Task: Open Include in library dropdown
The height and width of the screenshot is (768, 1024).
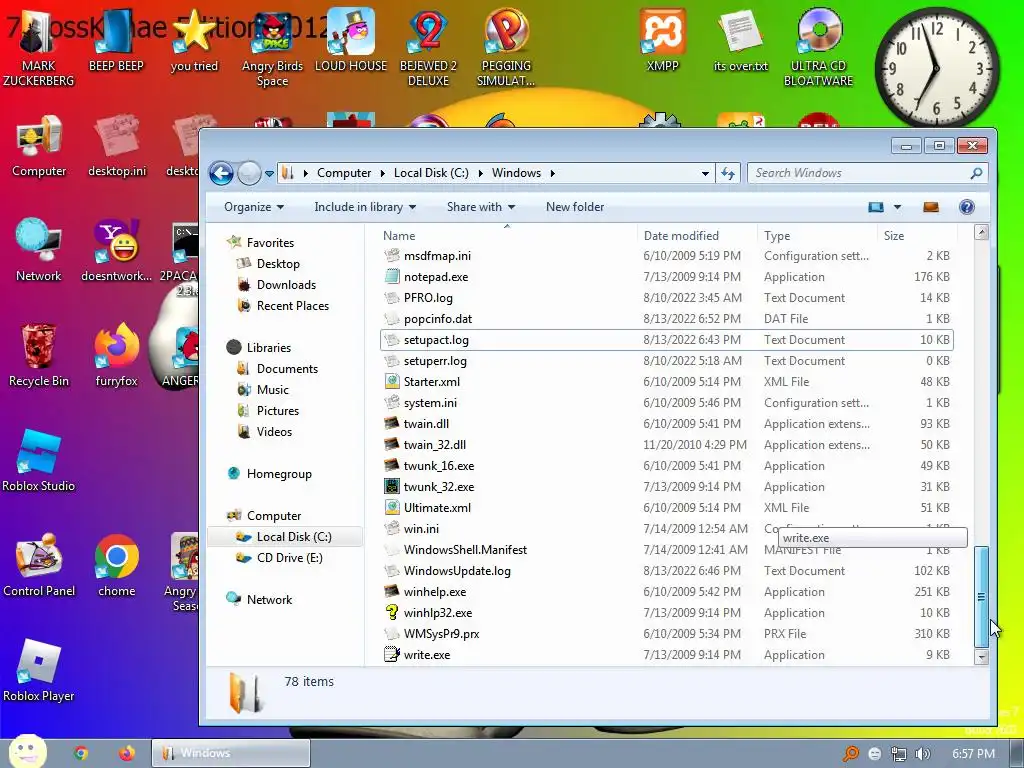Action: click(x=365, y=207)
